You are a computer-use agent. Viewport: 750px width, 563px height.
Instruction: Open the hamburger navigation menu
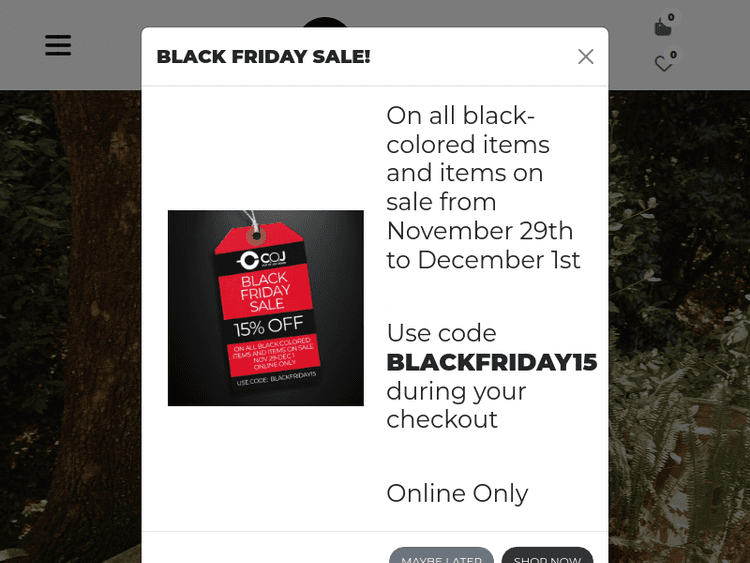tap(58, 45)
